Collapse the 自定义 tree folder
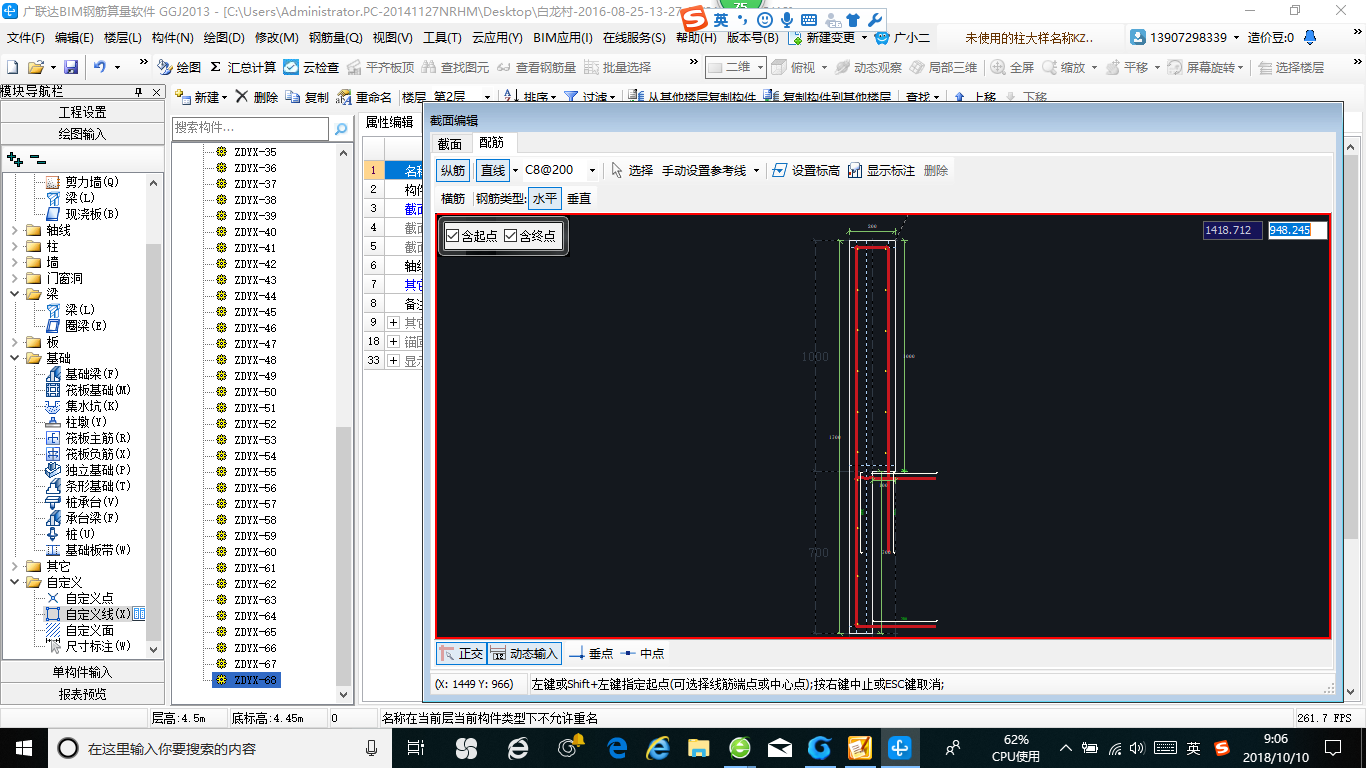 coord(16,582)
